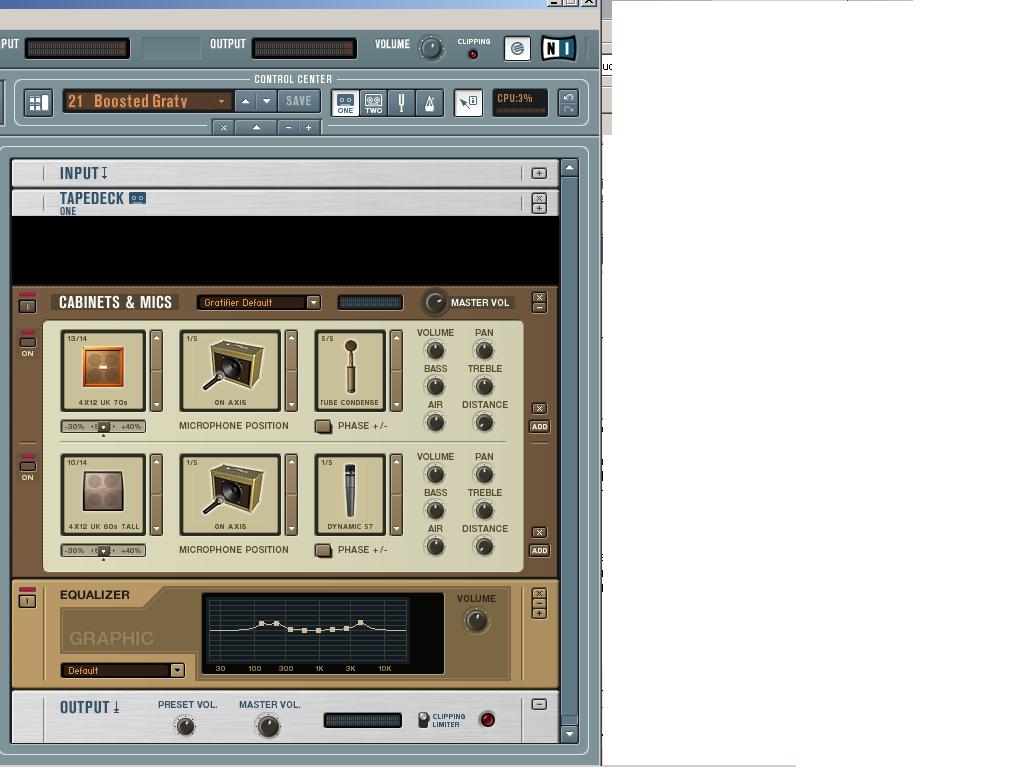This screenshot has width=1024, height=768.
Task: Expand the Tapedeck module with plus icon
Action: pyautogui.click(x=539, y=208)
